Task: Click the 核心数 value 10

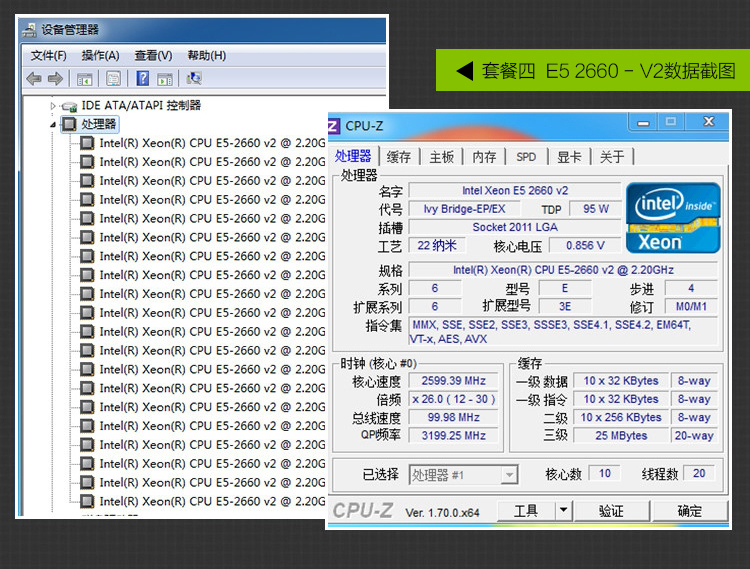Action: click(605, 473)
